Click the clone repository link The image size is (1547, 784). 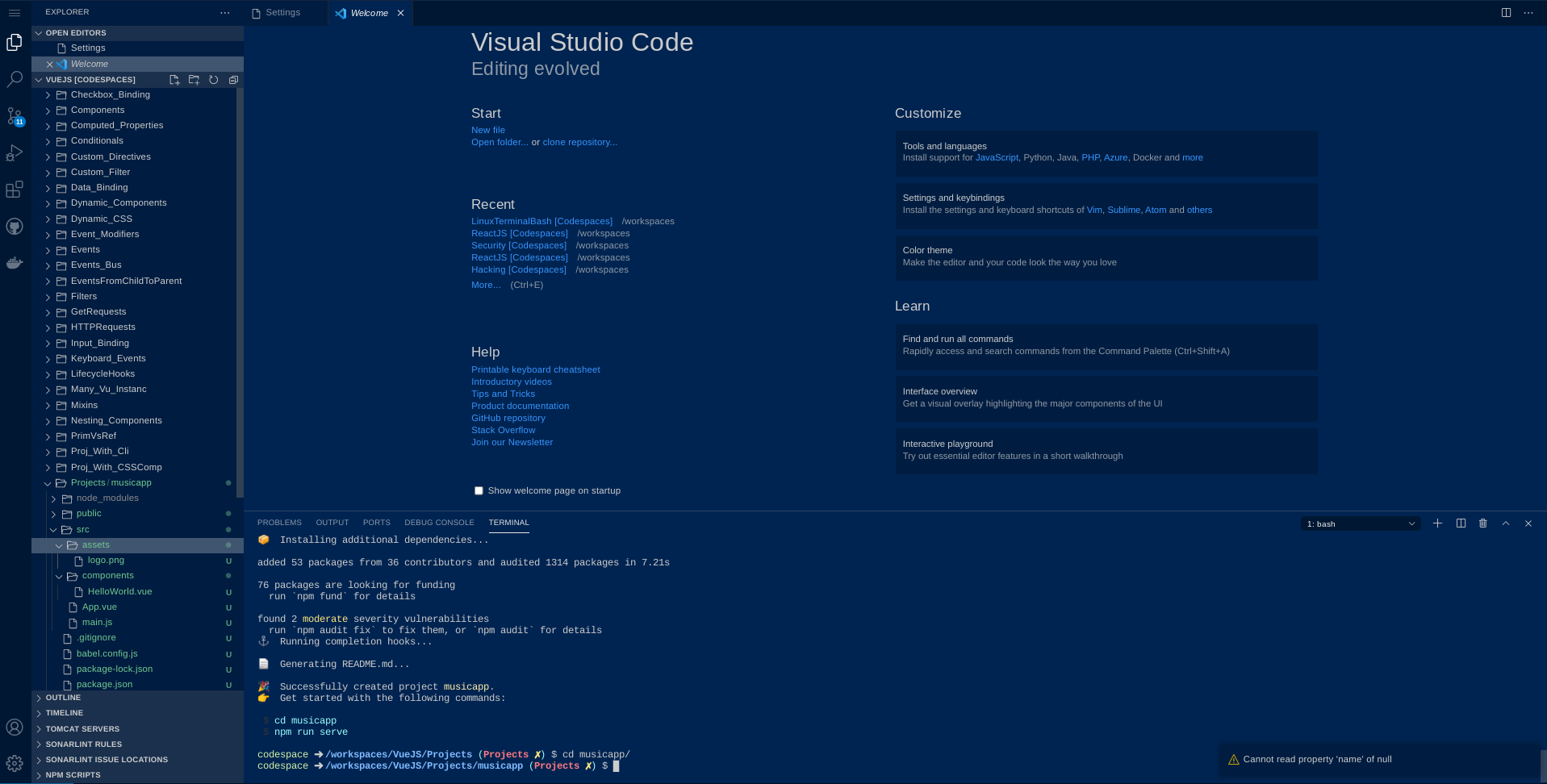coord(579,142)
